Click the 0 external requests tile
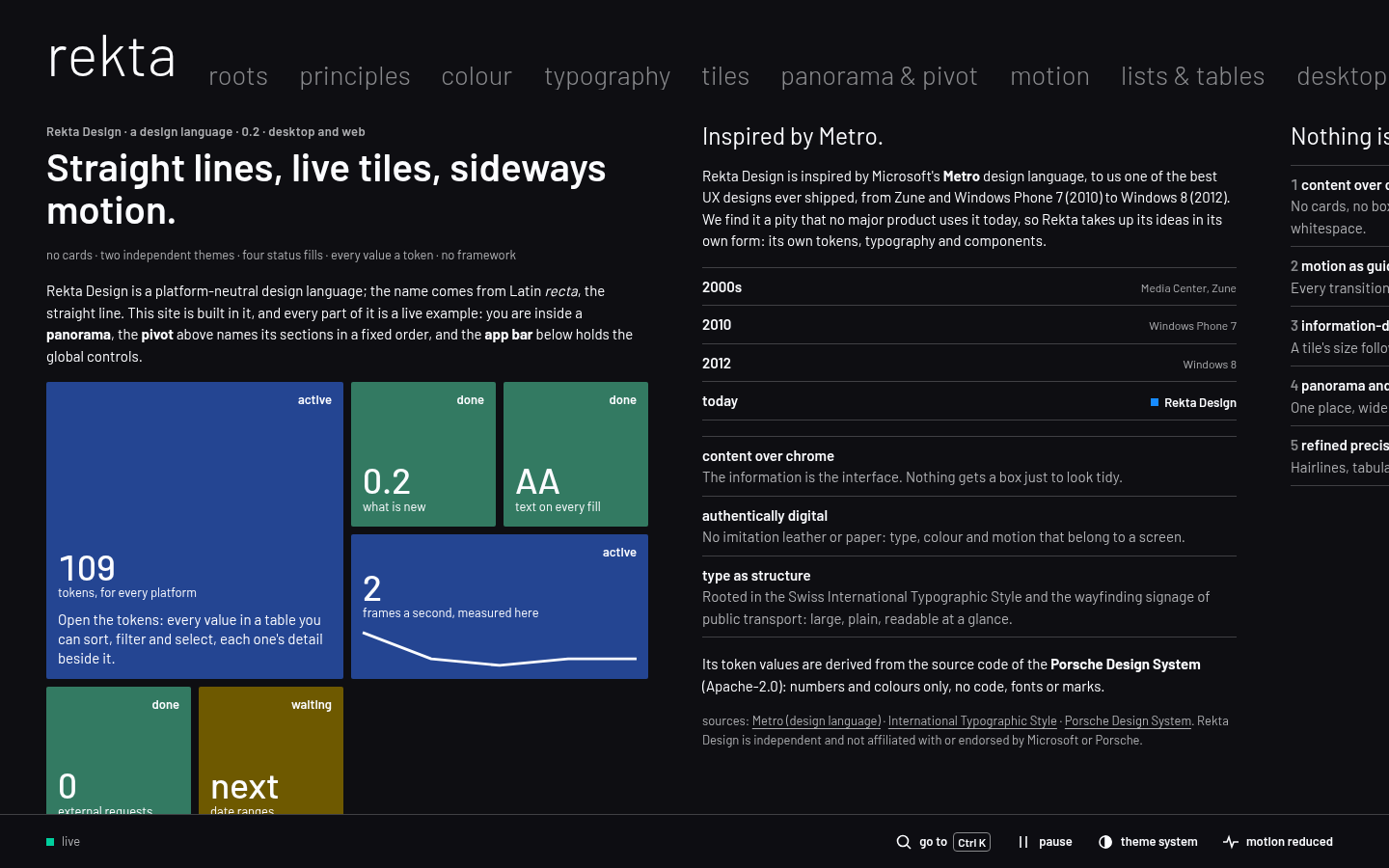 (119, 750)
